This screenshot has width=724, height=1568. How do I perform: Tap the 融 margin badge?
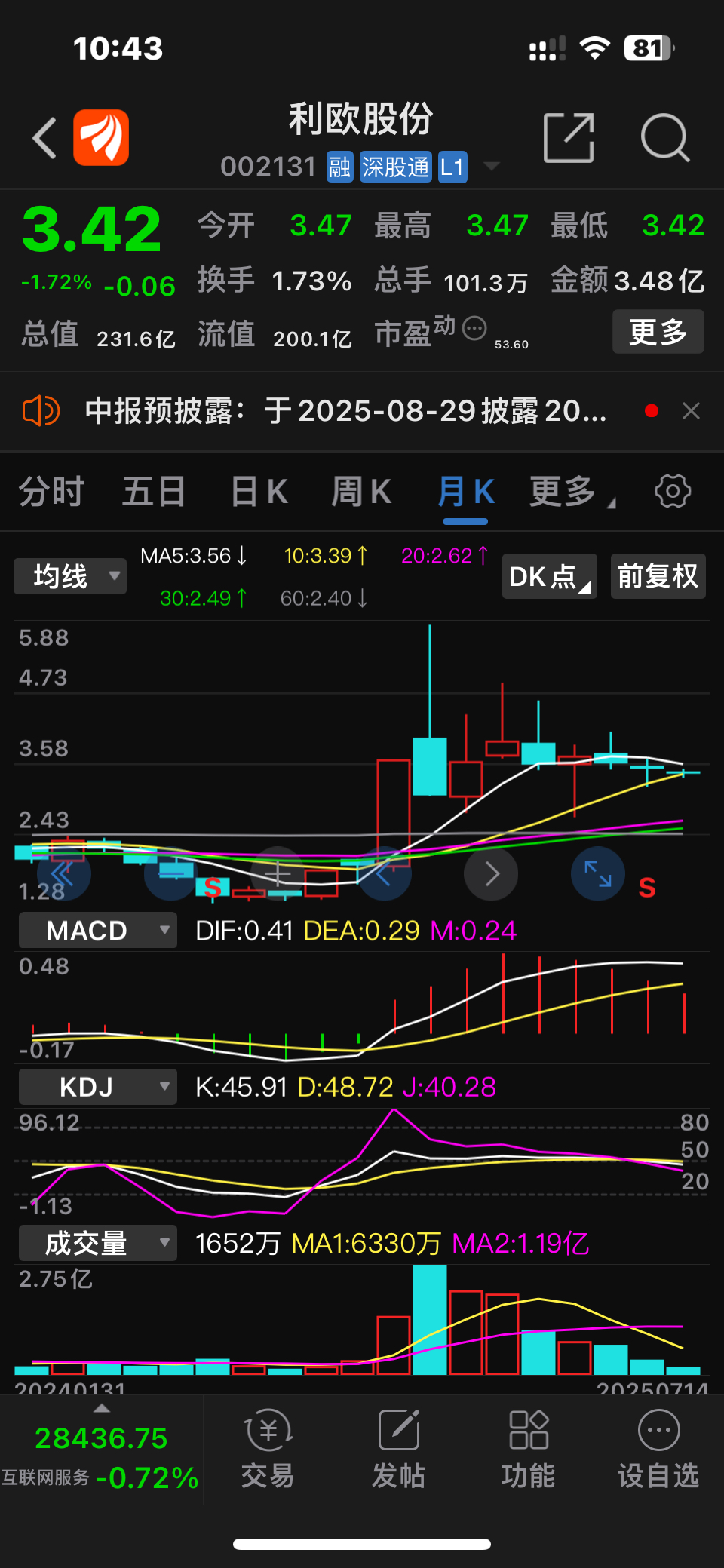[x=339, y=167]
